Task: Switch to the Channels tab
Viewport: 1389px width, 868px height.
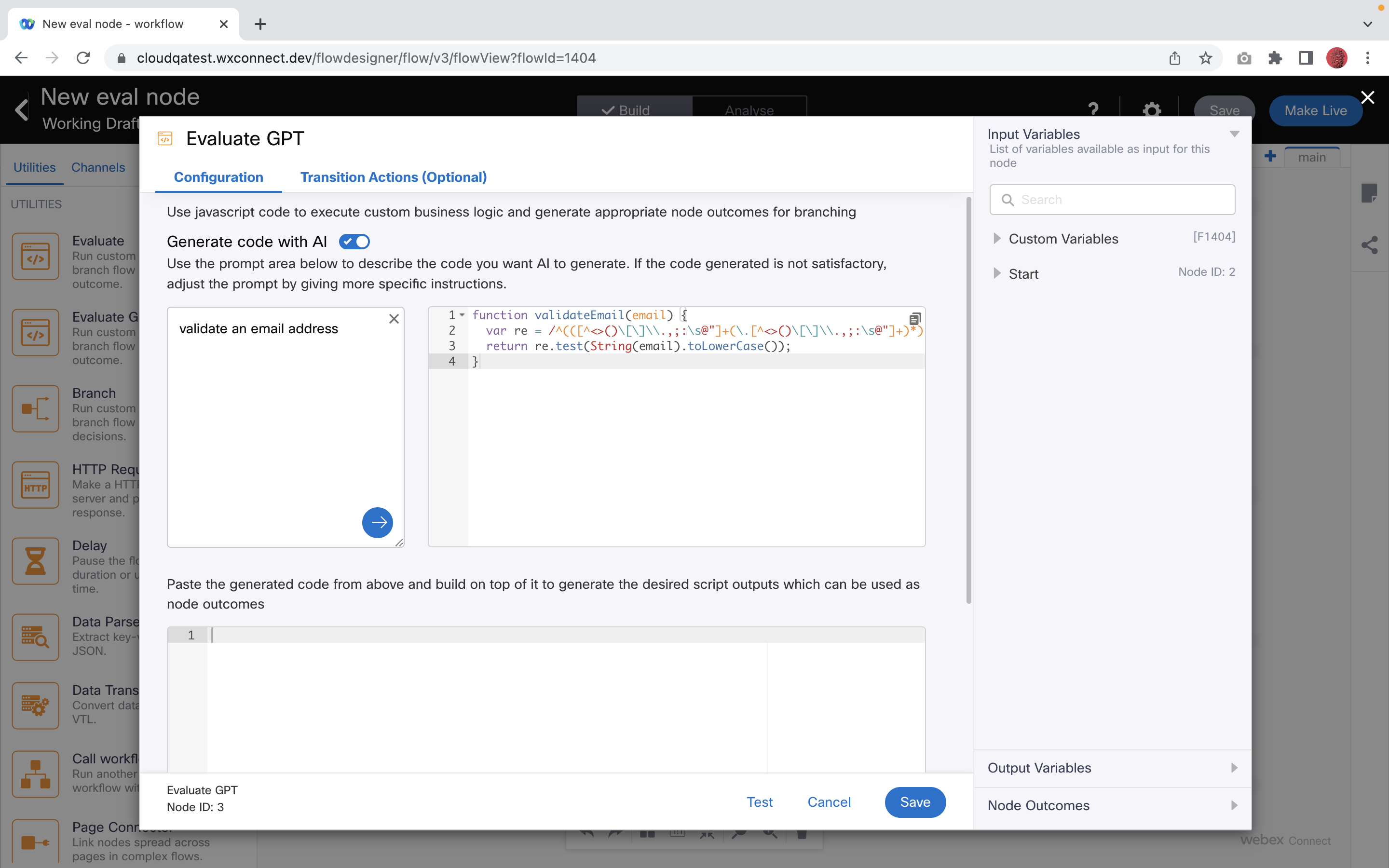Action: (x=97, y=167)
